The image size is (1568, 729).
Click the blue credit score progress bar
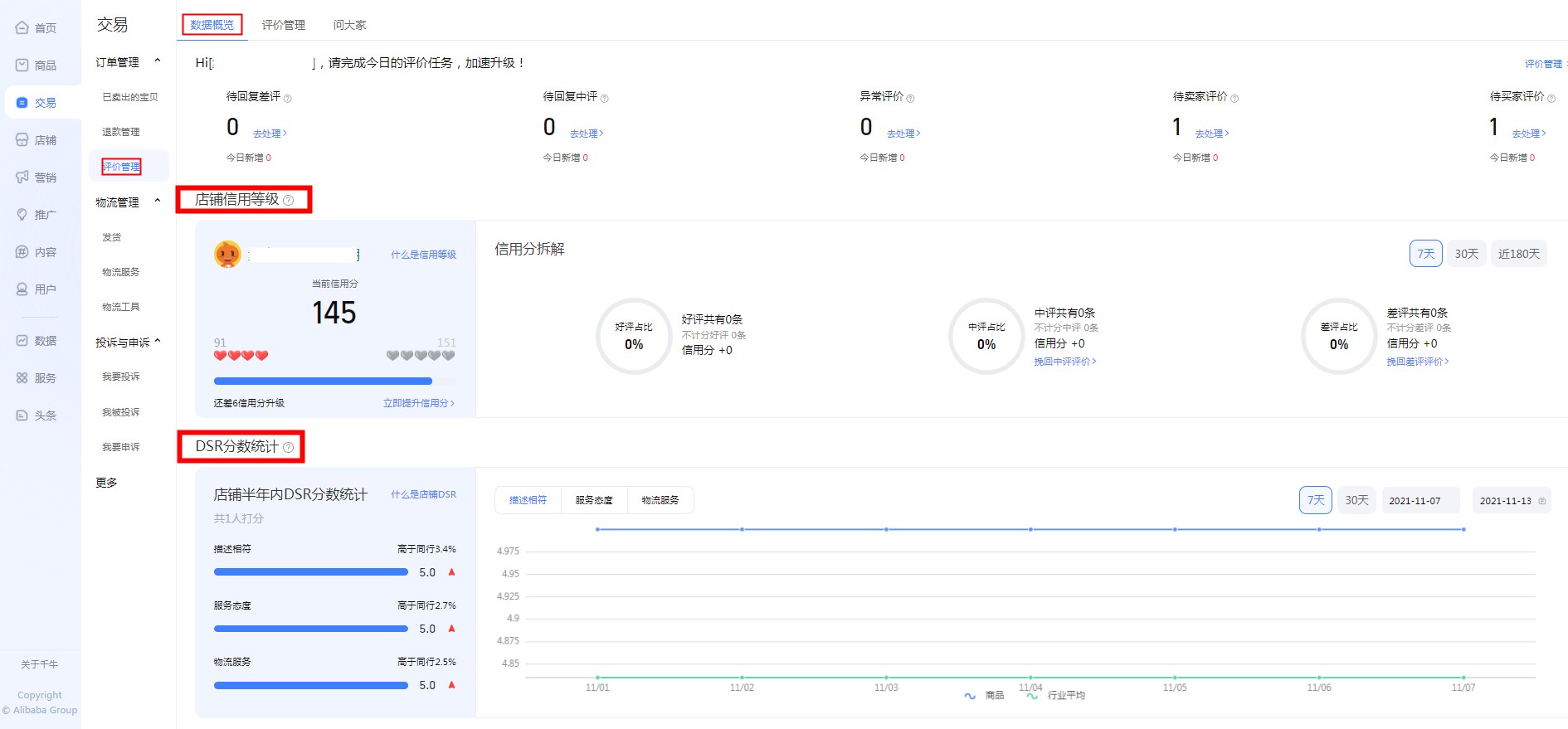[x=323, y=382]
